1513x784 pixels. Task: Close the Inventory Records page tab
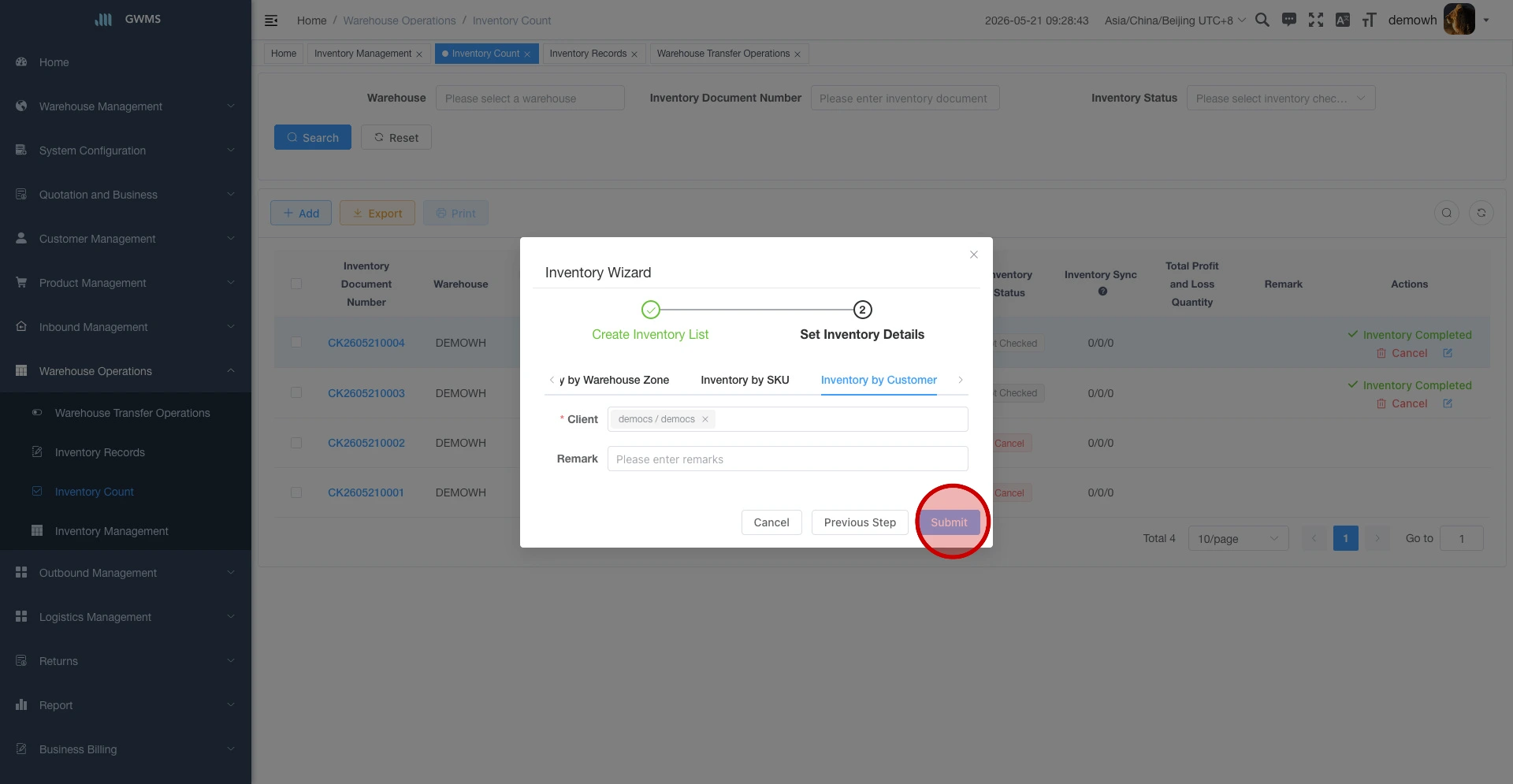click(x=634, y=54)
